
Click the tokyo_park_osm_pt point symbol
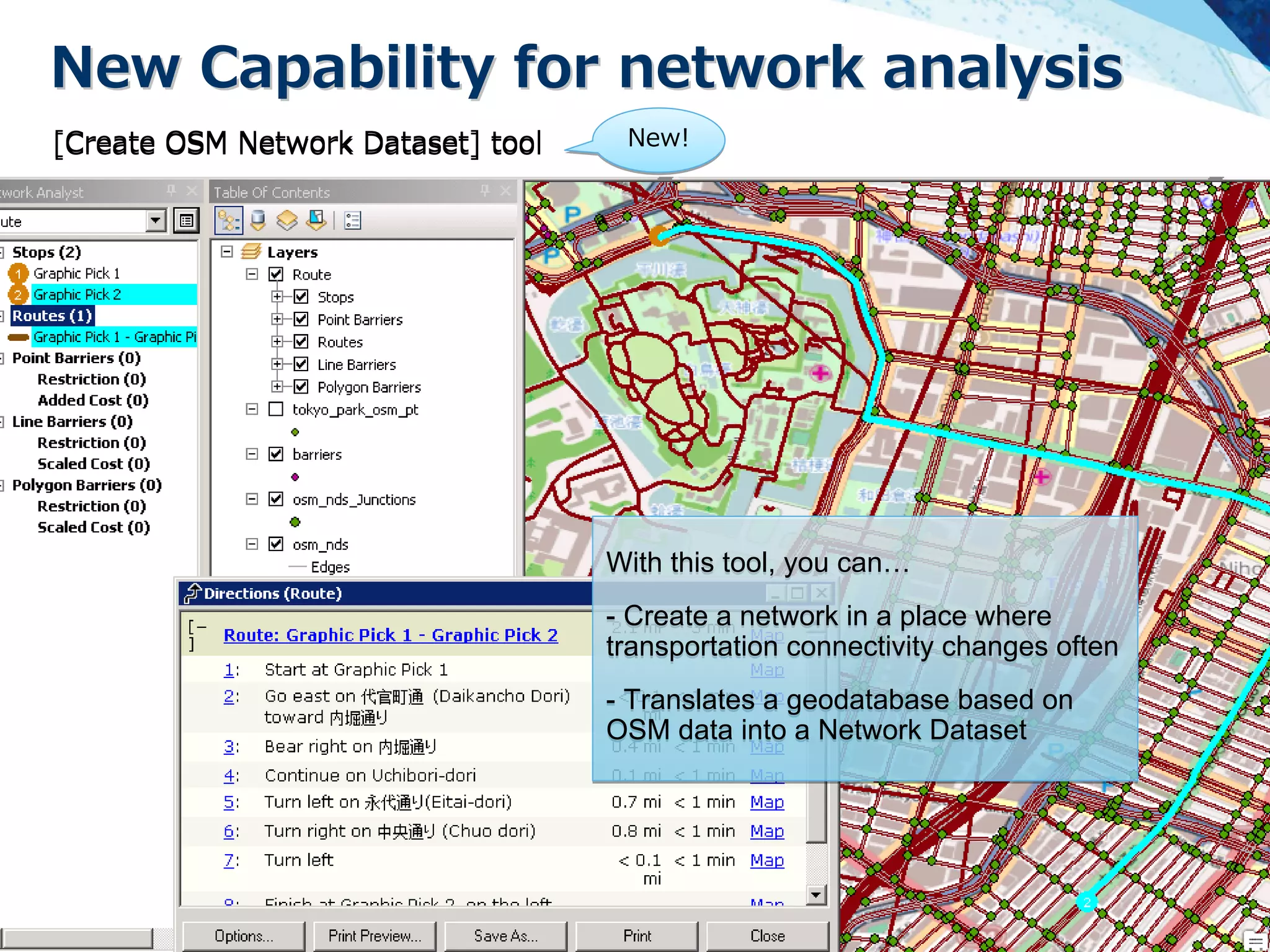[295, 432]
